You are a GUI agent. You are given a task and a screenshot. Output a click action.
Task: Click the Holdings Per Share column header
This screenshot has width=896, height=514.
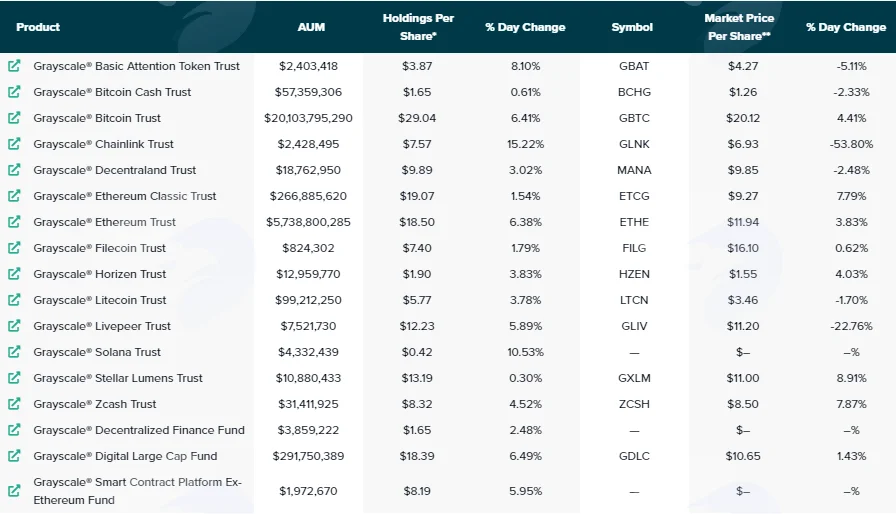click(x=418, y=27)
